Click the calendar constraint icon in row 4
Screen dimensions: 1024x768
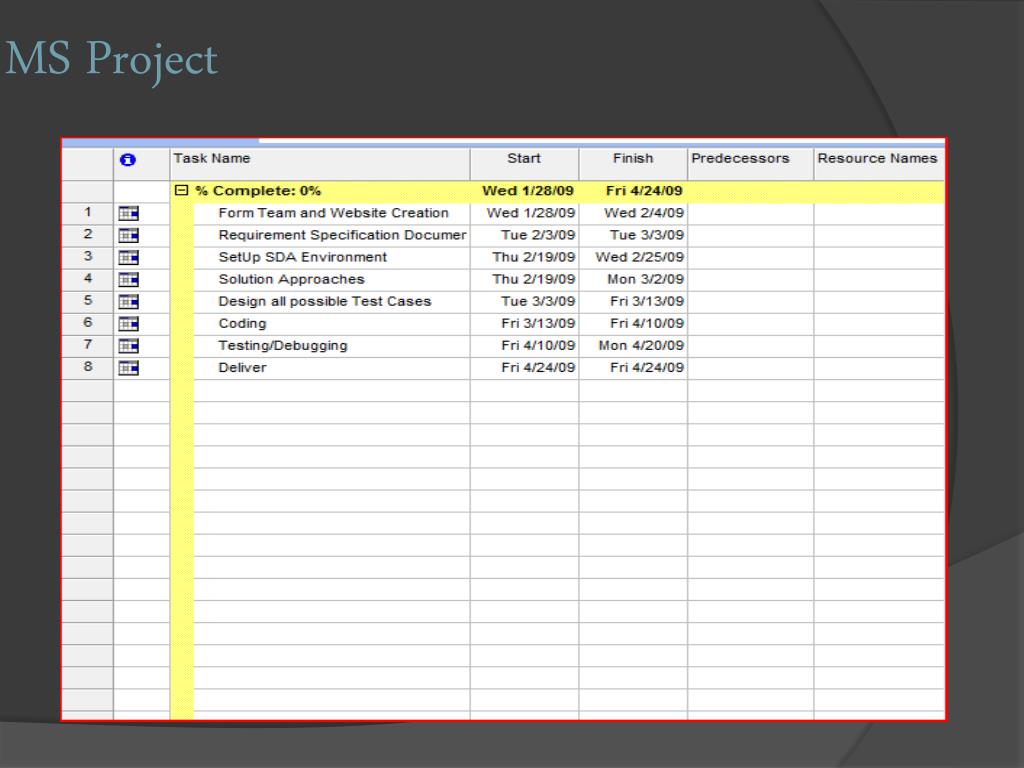(x=129, y=280)
